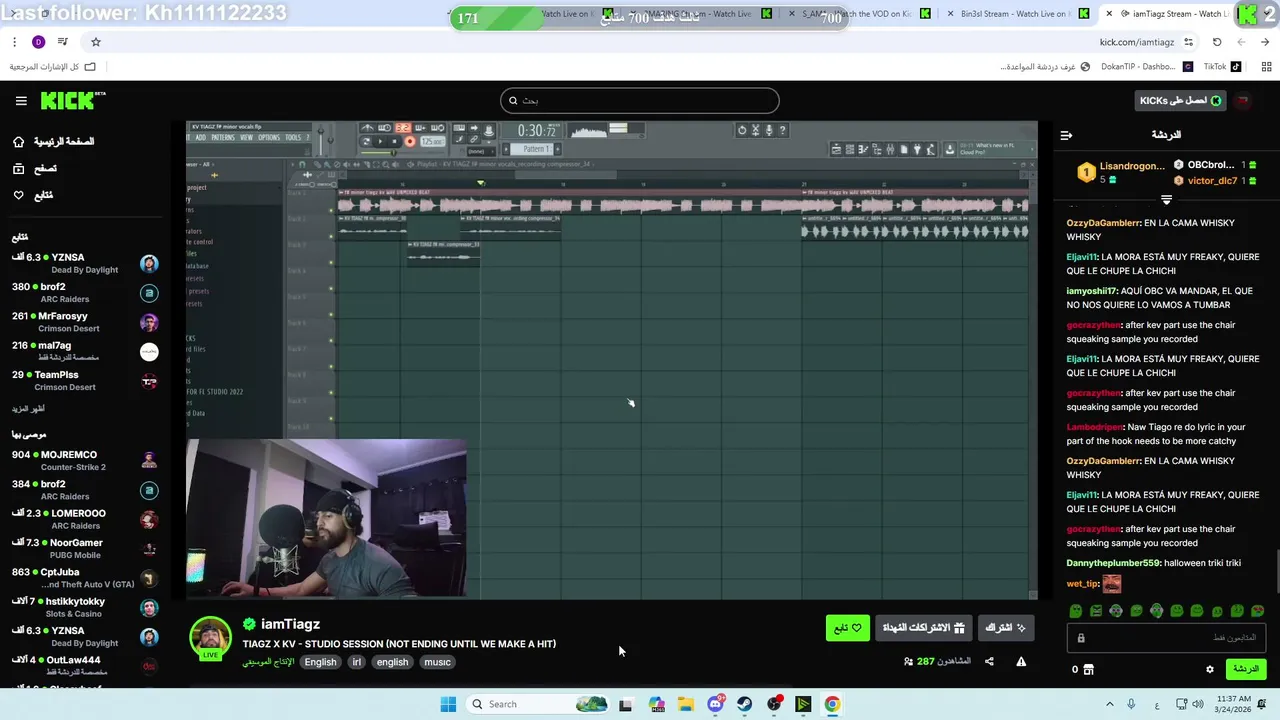Click the heart-eyes emote in quick bar
This screenshot has width=1280, height=720.
1258,611
